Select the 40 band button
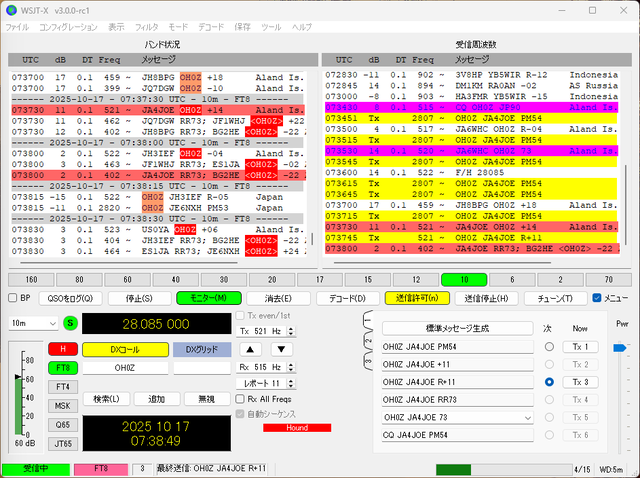Screen dimensions: 640x478 click(176, 280)
